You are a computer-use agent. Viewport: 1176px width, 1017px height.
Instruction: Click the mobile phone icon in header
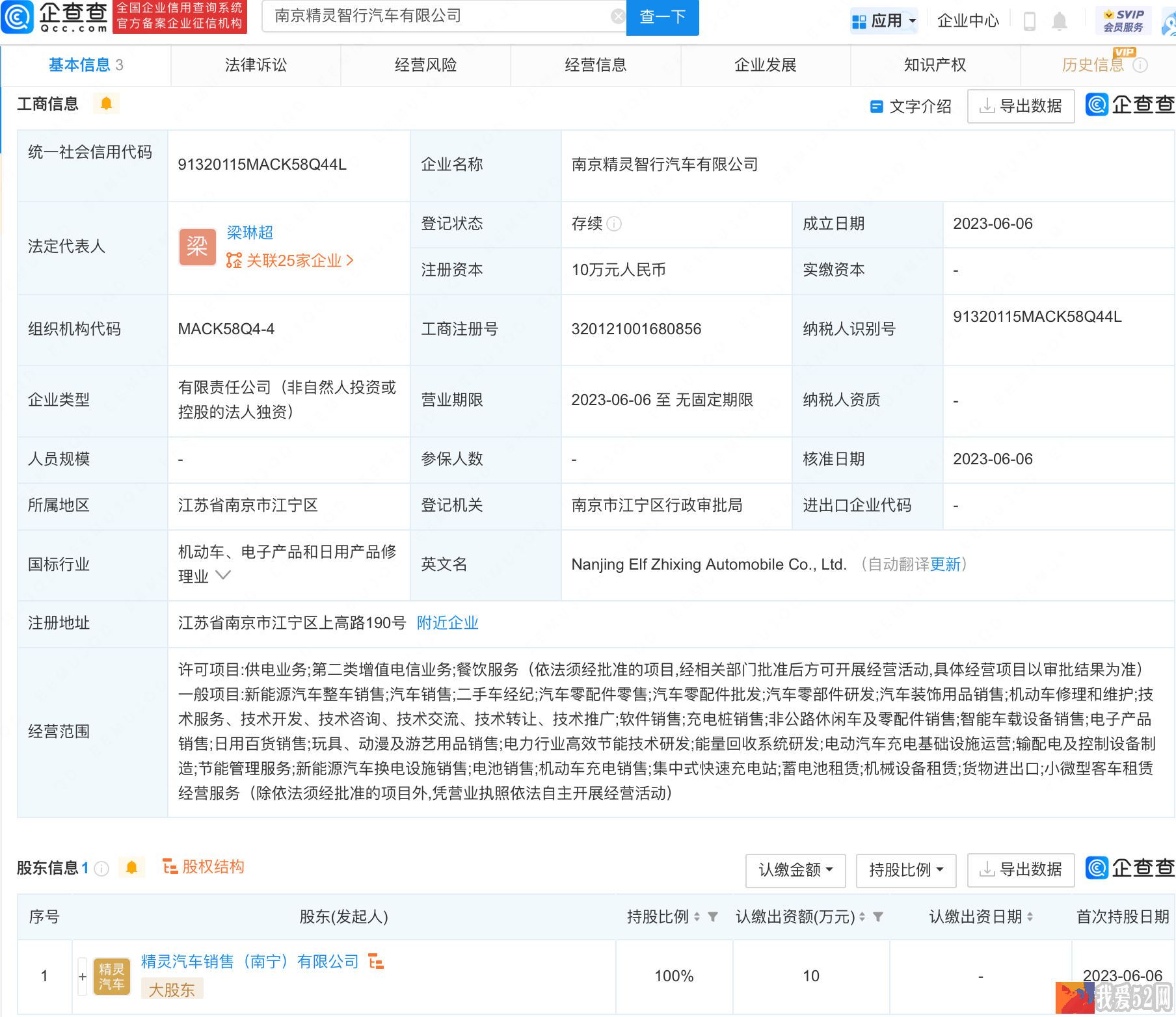click(1030, 21)
